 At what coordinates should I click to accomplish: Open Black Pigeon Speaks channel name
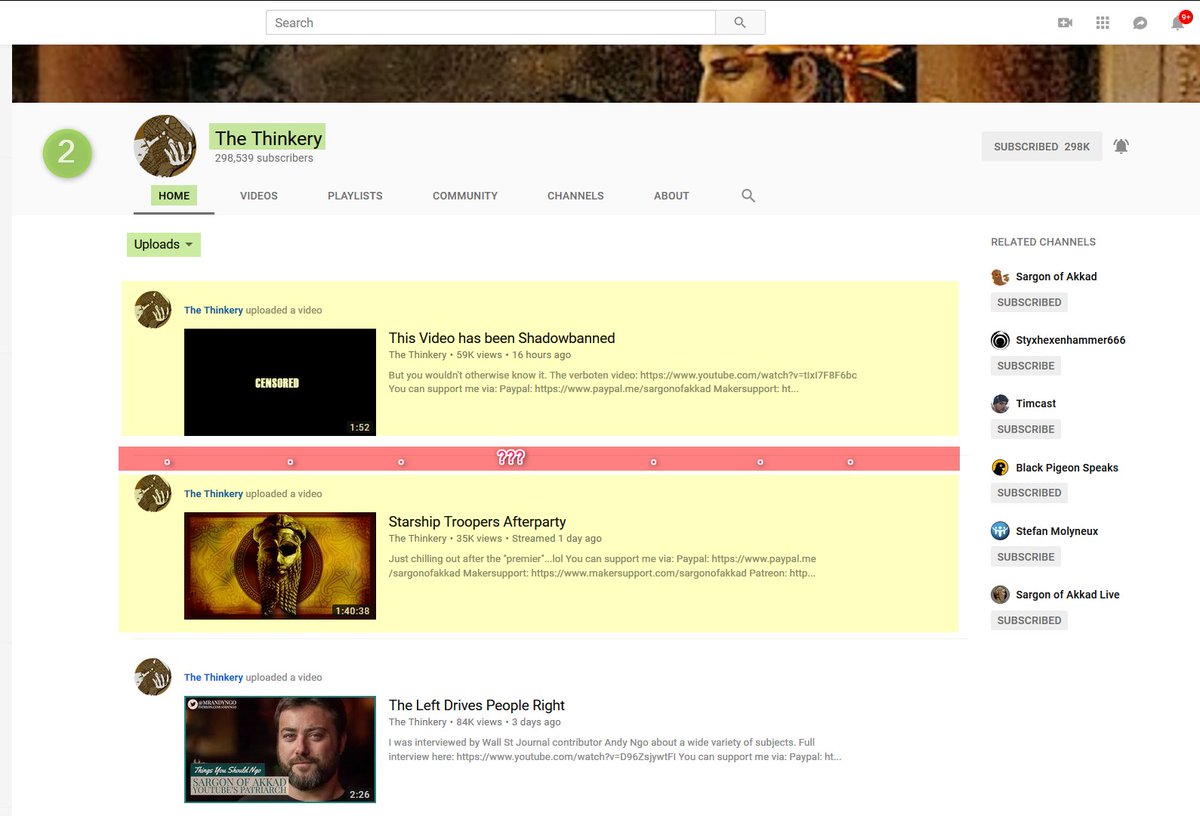(x=1067, y=468)
